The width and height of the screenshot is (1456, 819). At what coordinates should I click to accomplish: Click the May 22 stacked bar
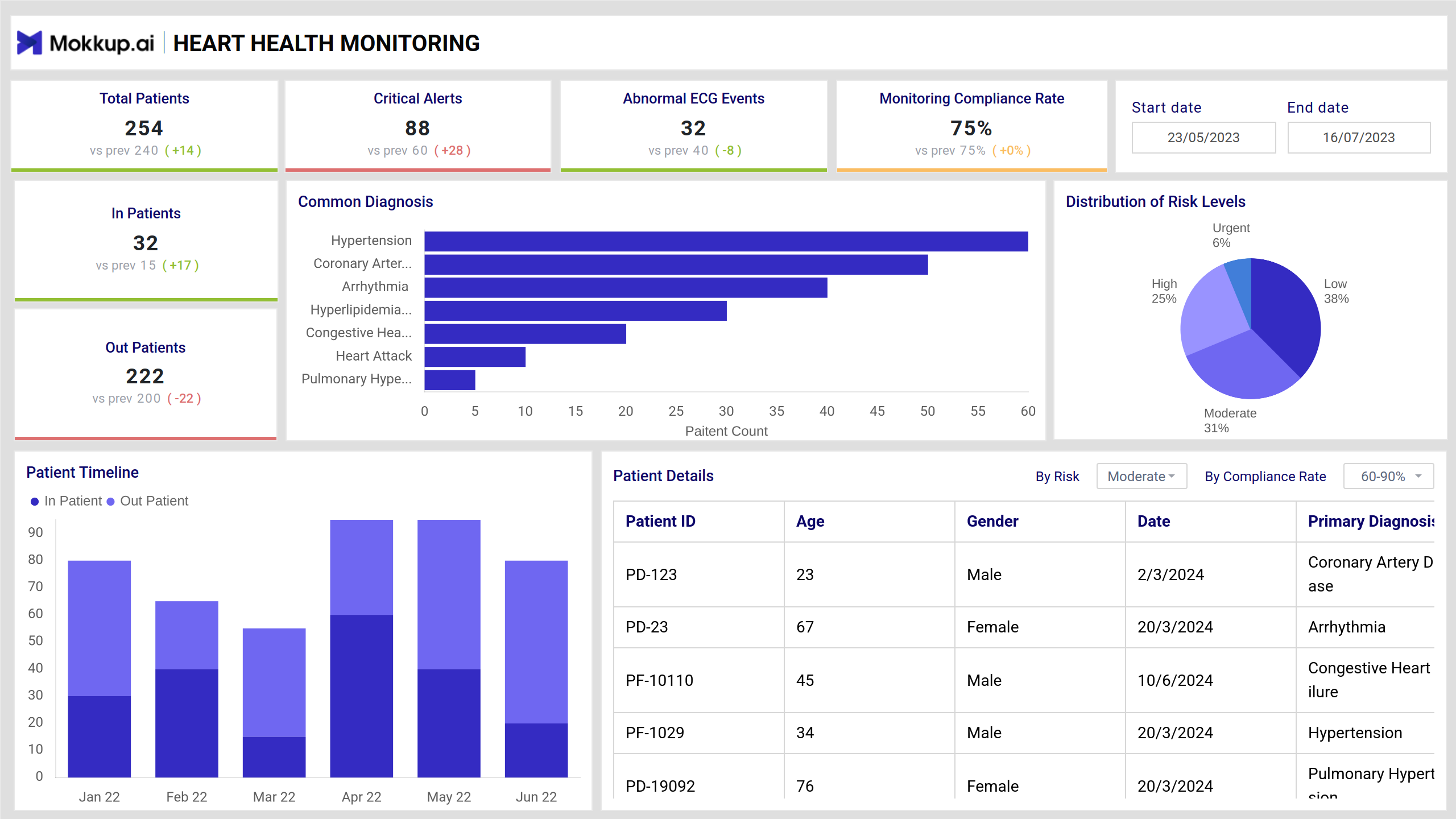449,648
